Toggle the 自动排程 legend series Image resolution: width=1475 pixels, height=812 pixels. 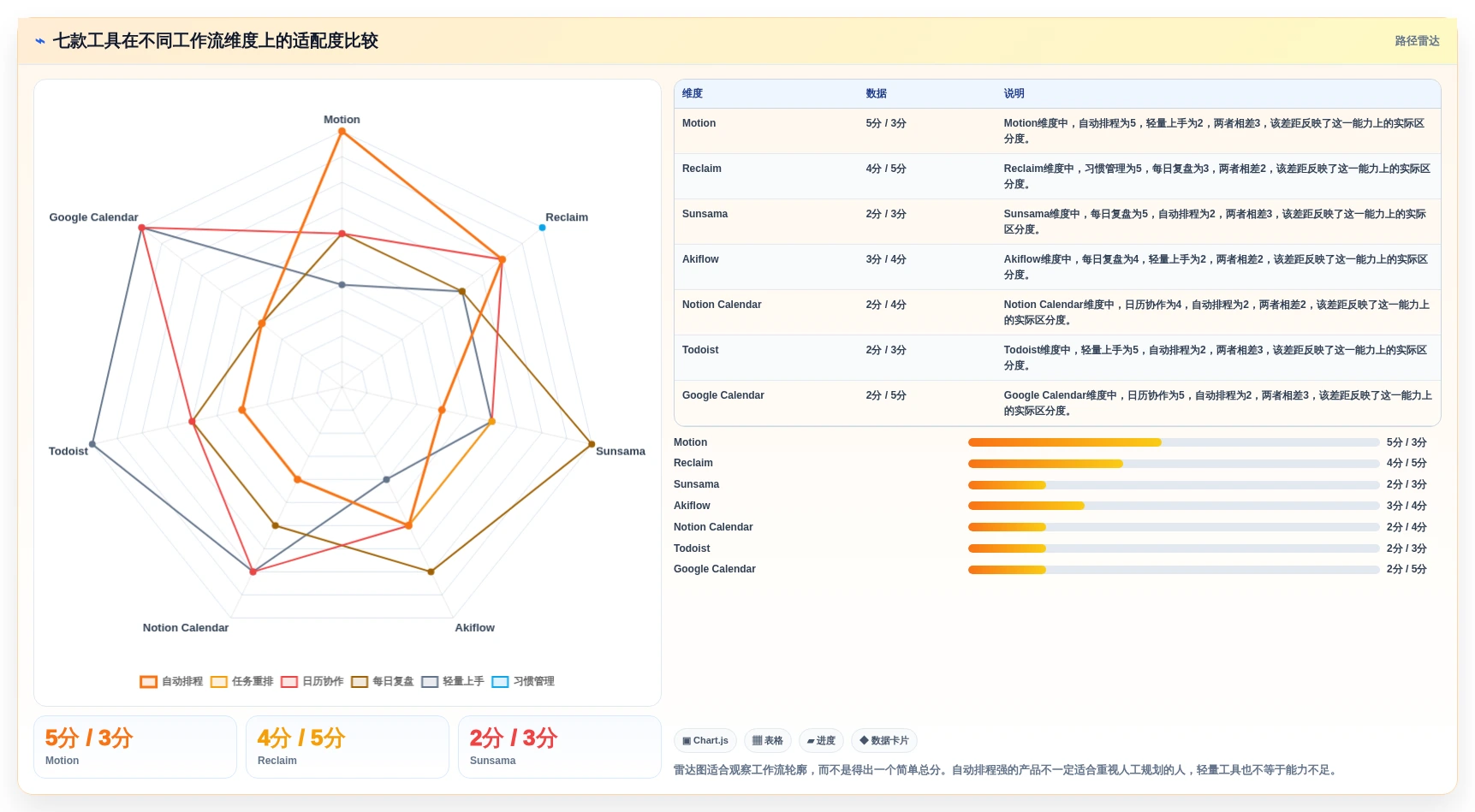(x=172, y=682)
